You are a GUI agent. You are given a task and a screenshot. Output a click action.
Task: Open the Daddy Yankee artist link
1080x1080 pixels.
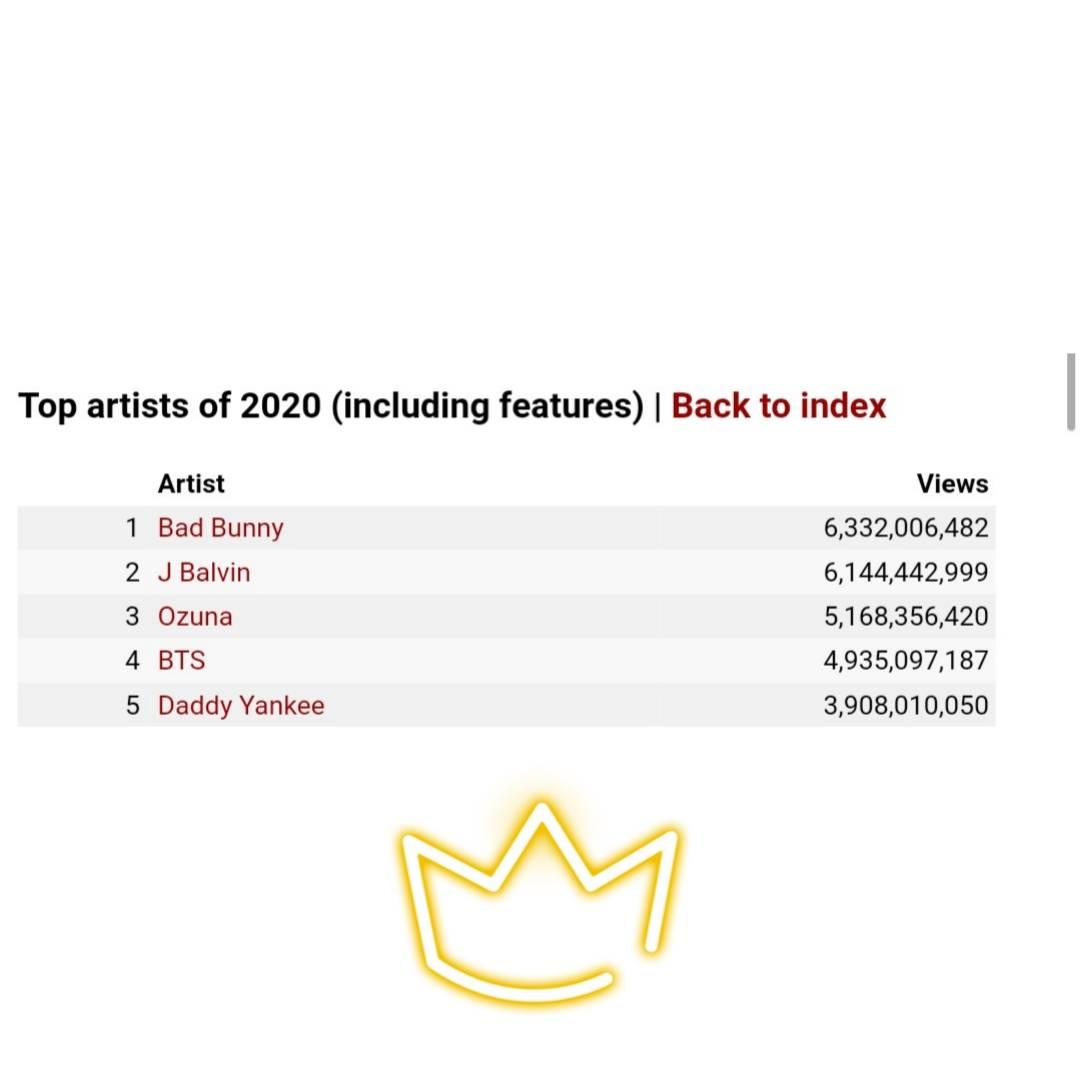point(241,706)
